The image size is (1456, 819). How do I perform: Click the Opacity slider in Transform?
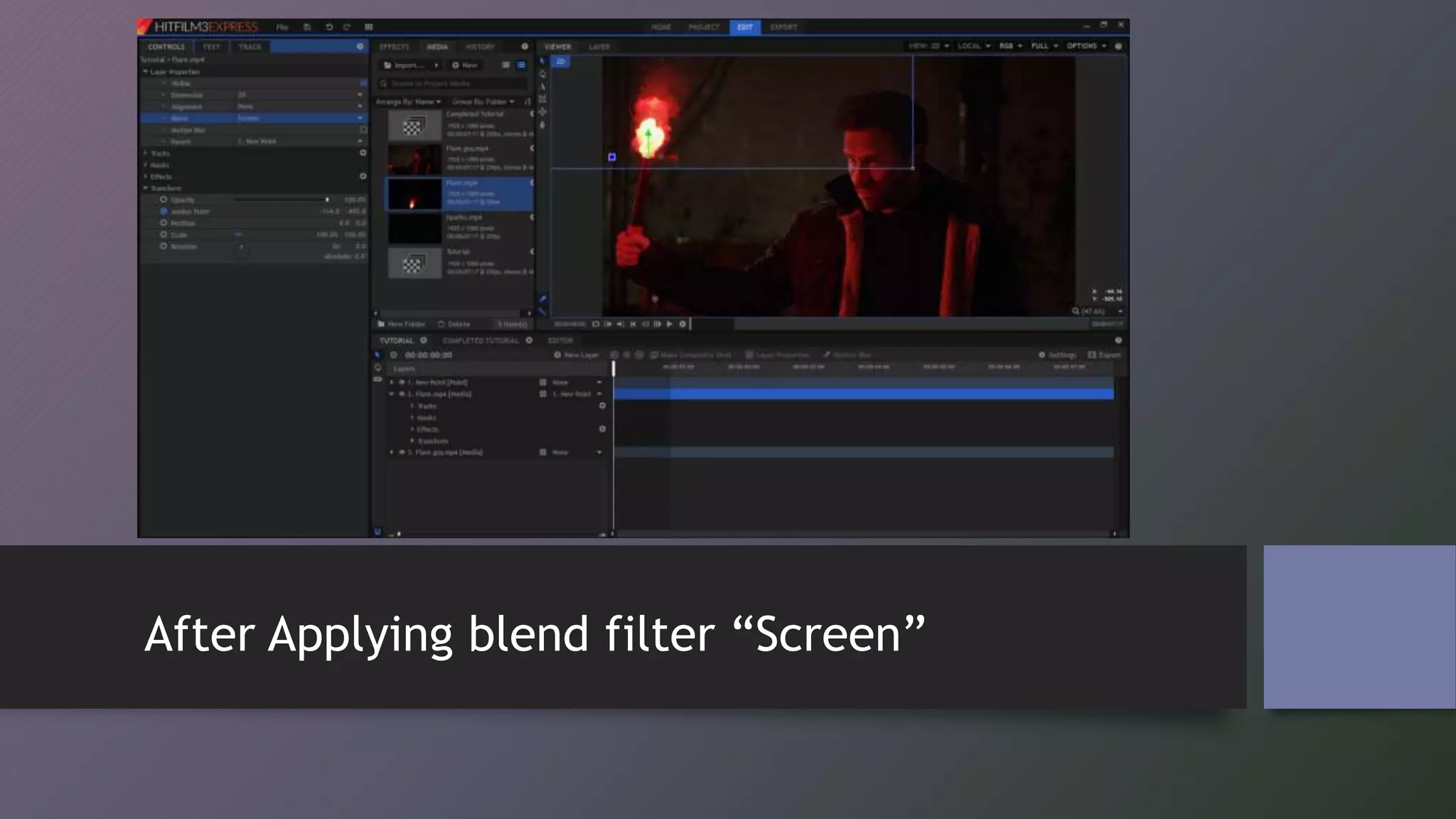[281, 200]
